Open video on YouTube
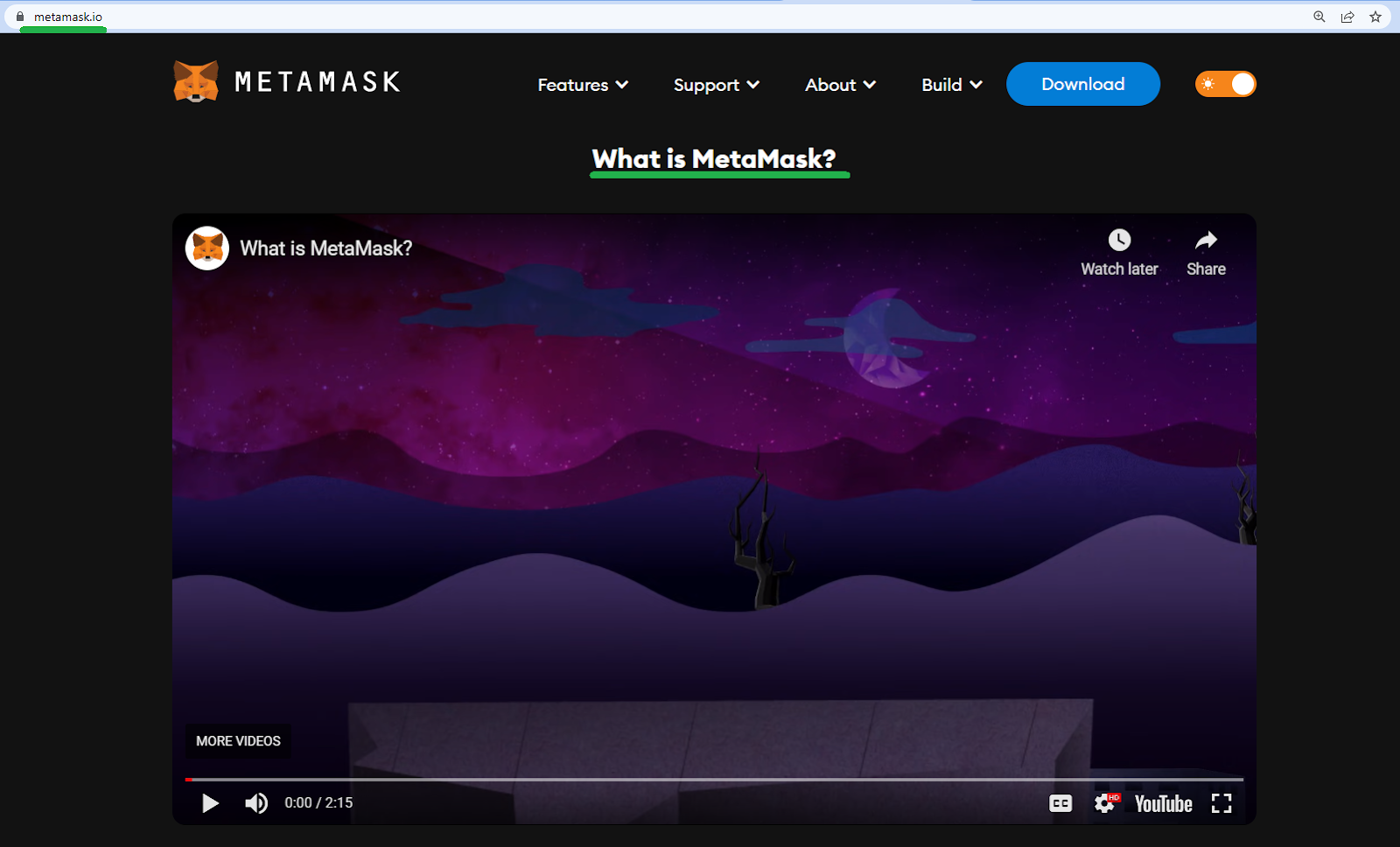Screen dimensions: 1400x847 1163,804
